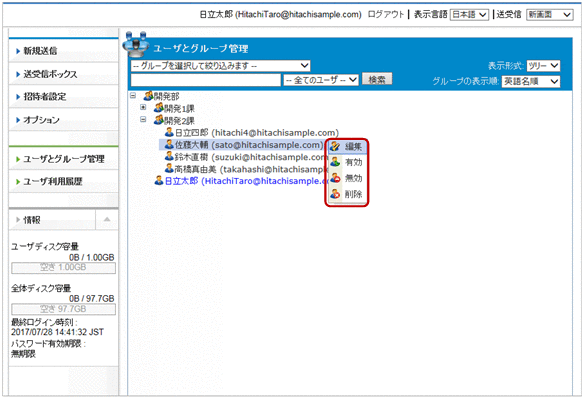Click user icon beside 高橋真由美
The width and height of the screenshot is (585, 400).
click(169, 169)
